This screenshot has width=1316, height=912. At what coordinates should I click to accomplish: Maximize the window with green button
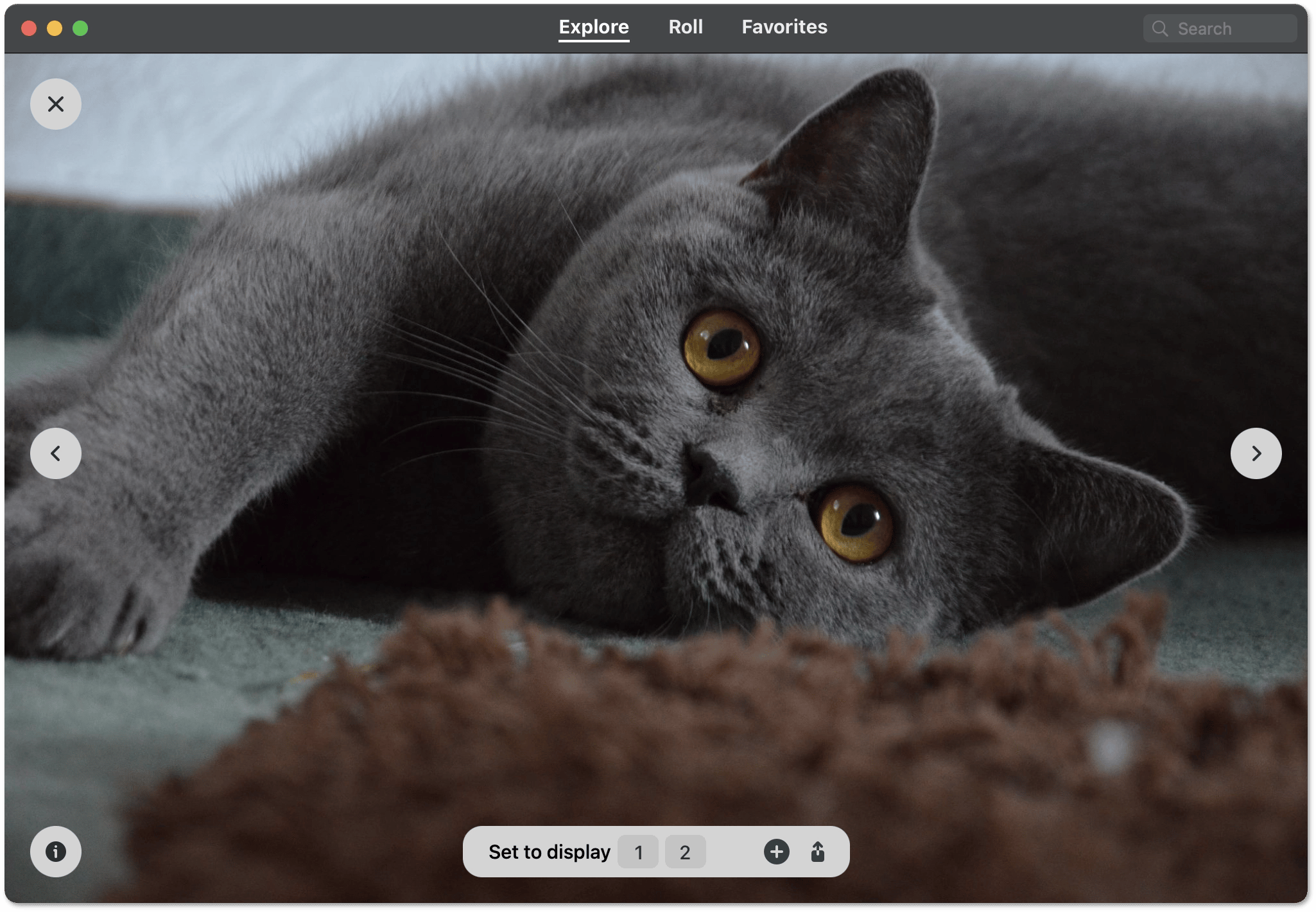coord(80,28)
